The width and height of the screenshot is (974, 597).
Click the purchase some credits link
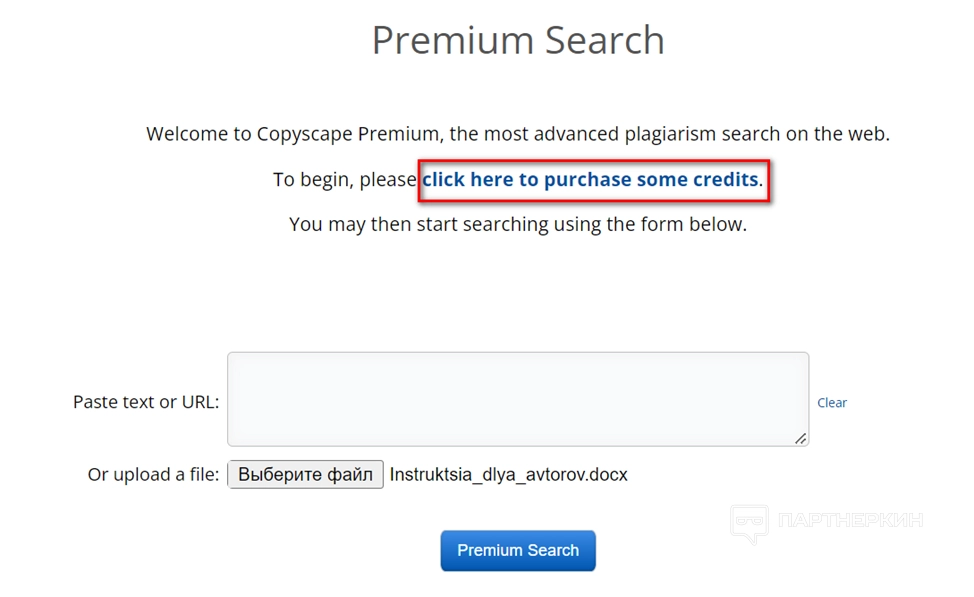pos(590,180)
